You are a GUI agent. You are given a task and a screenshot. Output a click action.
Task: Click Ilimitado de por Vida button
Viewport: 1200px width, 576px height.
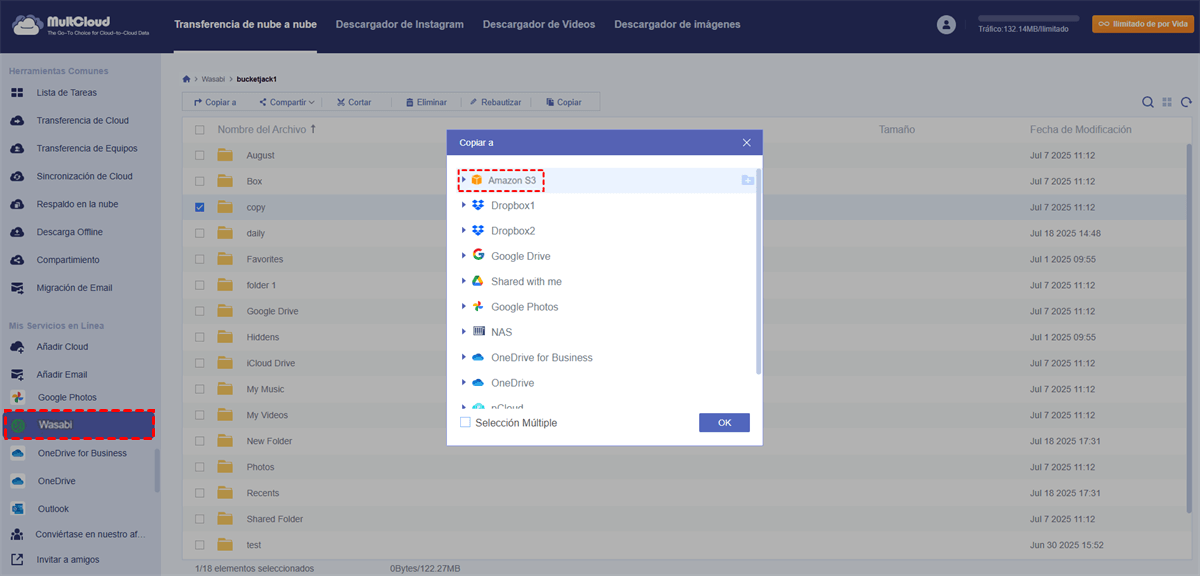point(1142,24)
